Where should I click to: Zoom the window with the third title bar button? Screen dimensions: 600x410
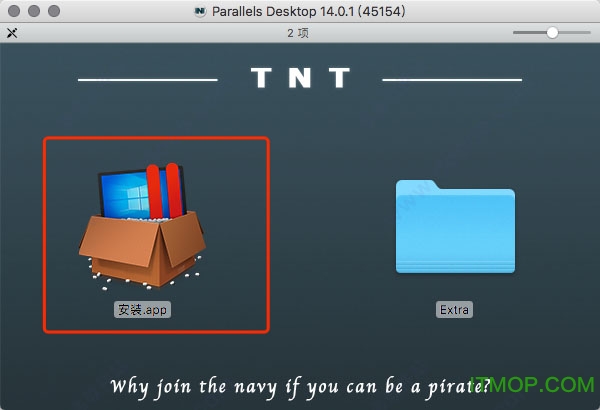(x=54, y=11)
